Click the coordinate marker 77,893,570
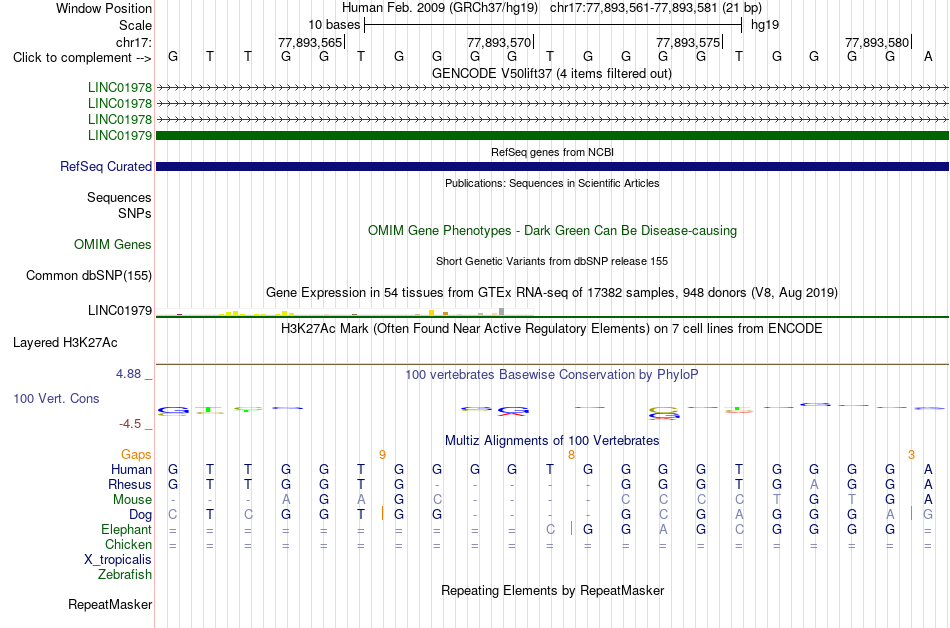 click(x=499, y=42)
